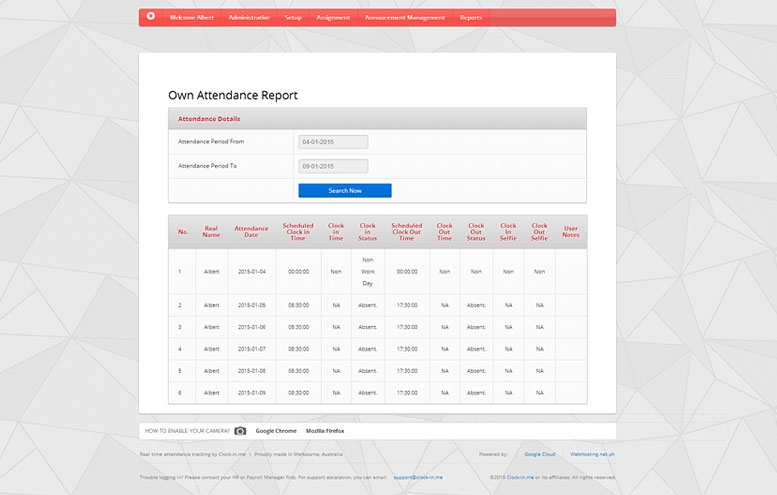Image resolution: width=777 pixels, height=495 pixels.
Task: Click the Scheduled Clock In Time header
Action: (298, 232)
